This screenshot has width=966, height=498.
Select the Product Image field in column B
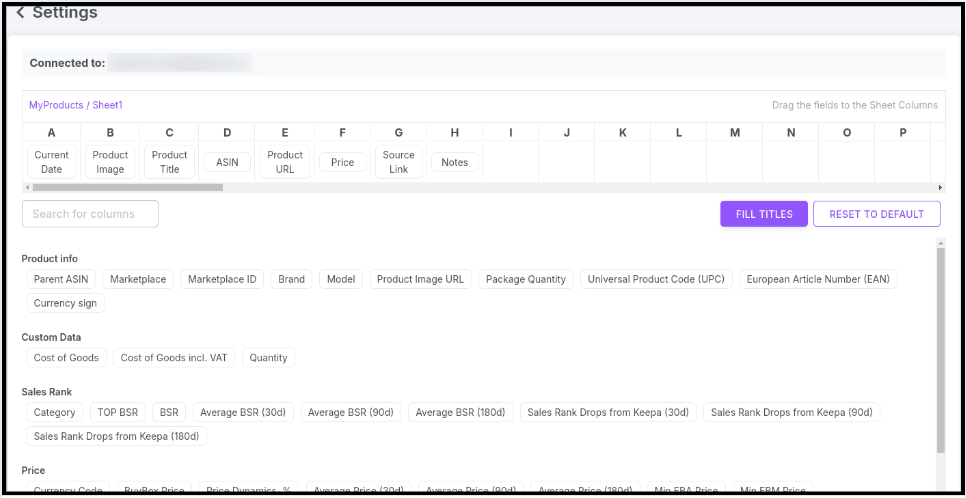click(110, 162)
